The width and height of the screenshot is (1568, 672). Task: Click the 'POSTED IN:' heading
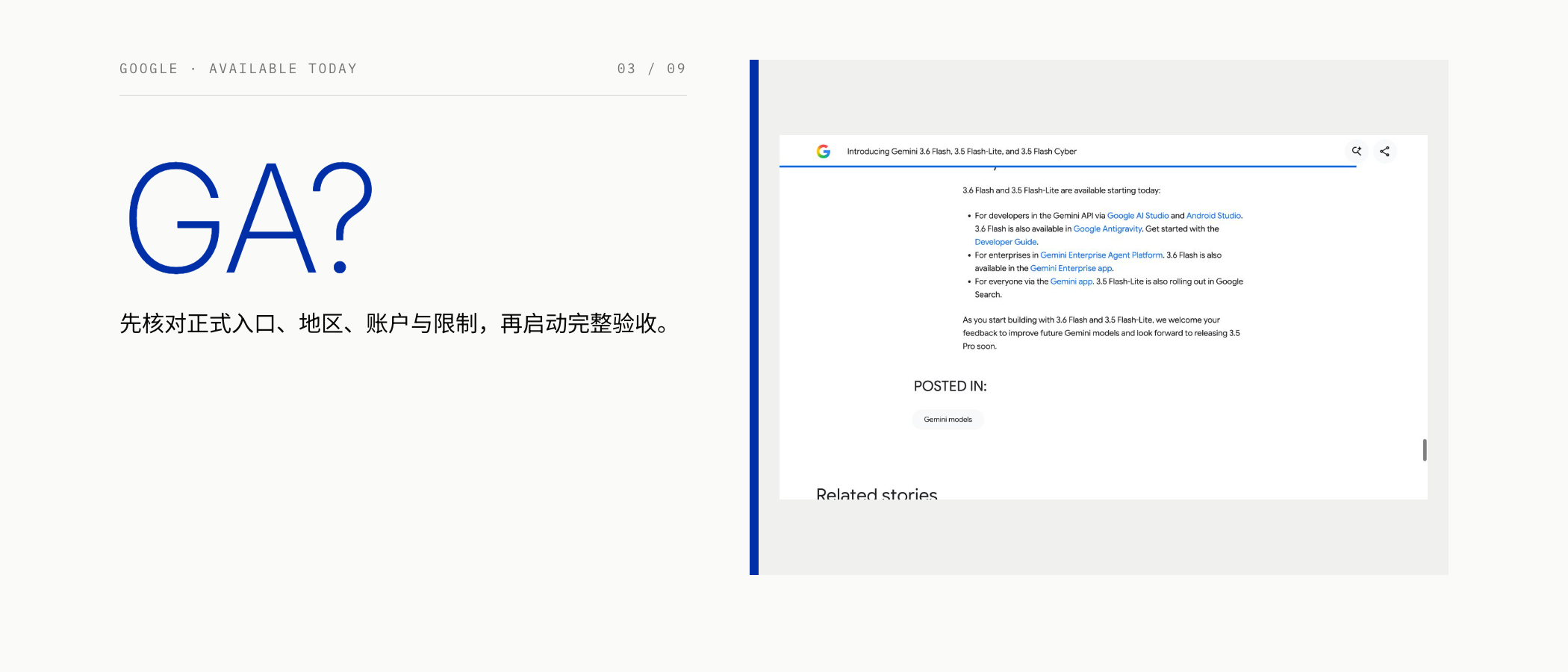pyautogui.click(x=950, y=386)
